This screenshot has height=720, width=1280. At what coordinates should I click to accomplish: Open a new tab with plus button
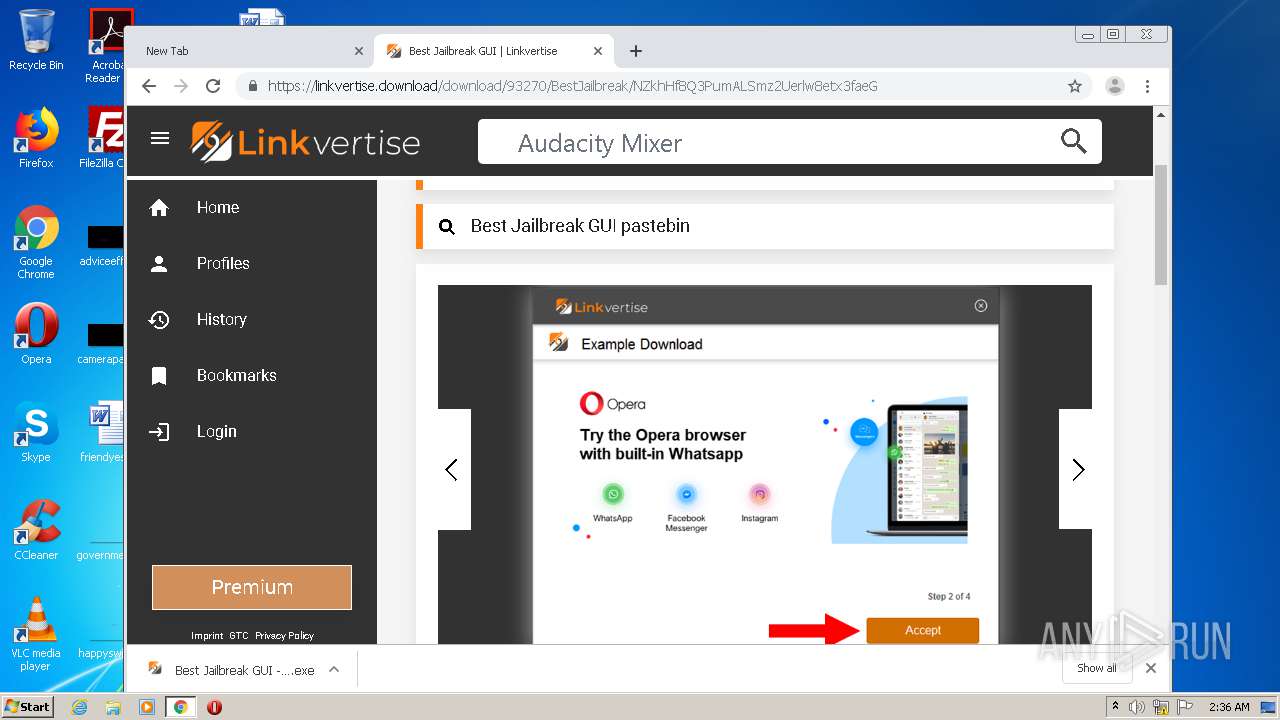pos(636,51)
